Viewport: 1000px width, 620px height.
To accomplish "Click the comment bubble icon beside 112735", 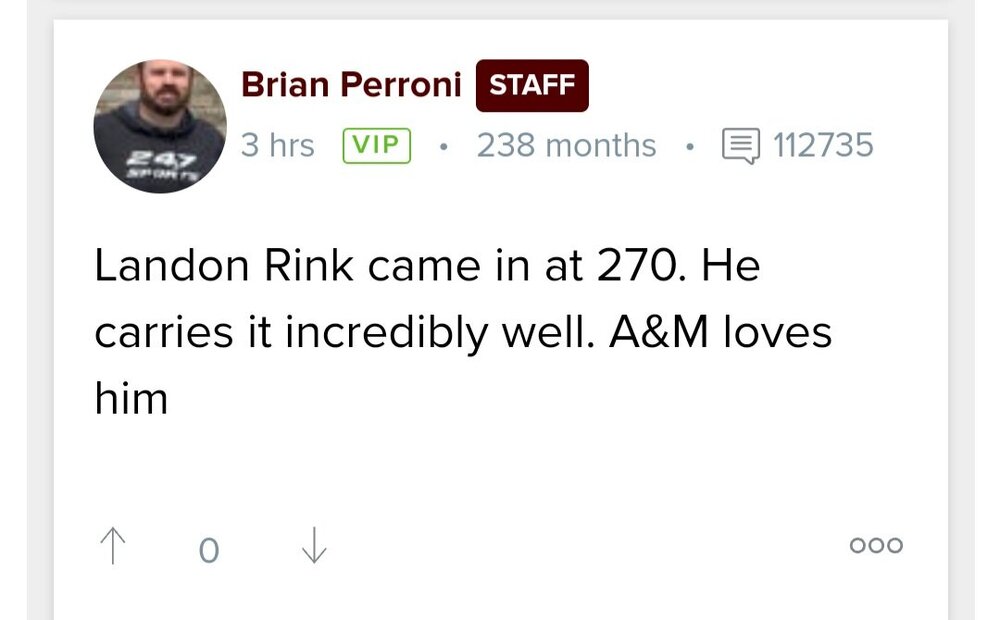I will coord(741,147).
